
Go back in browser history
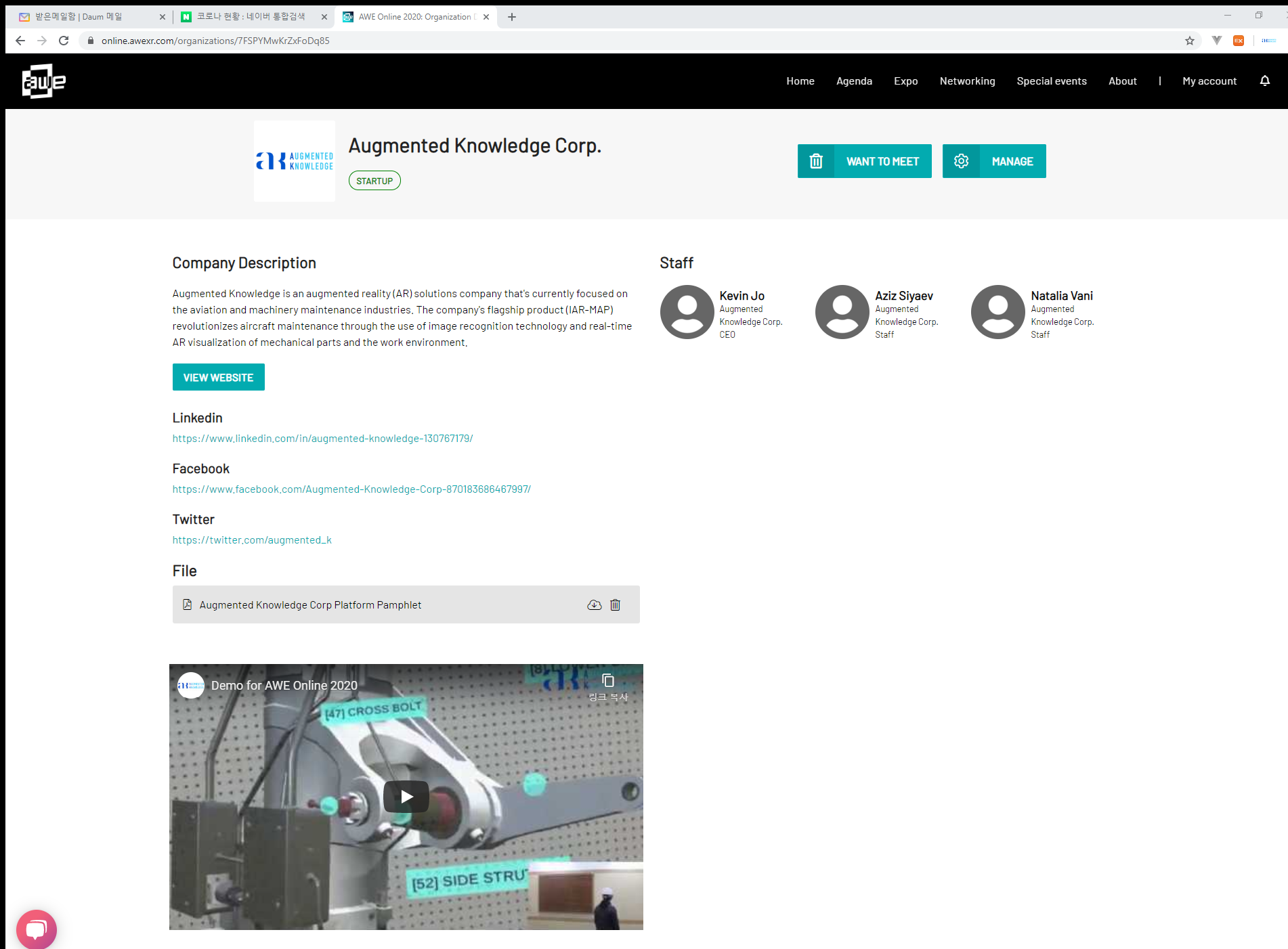pos(20,41)
